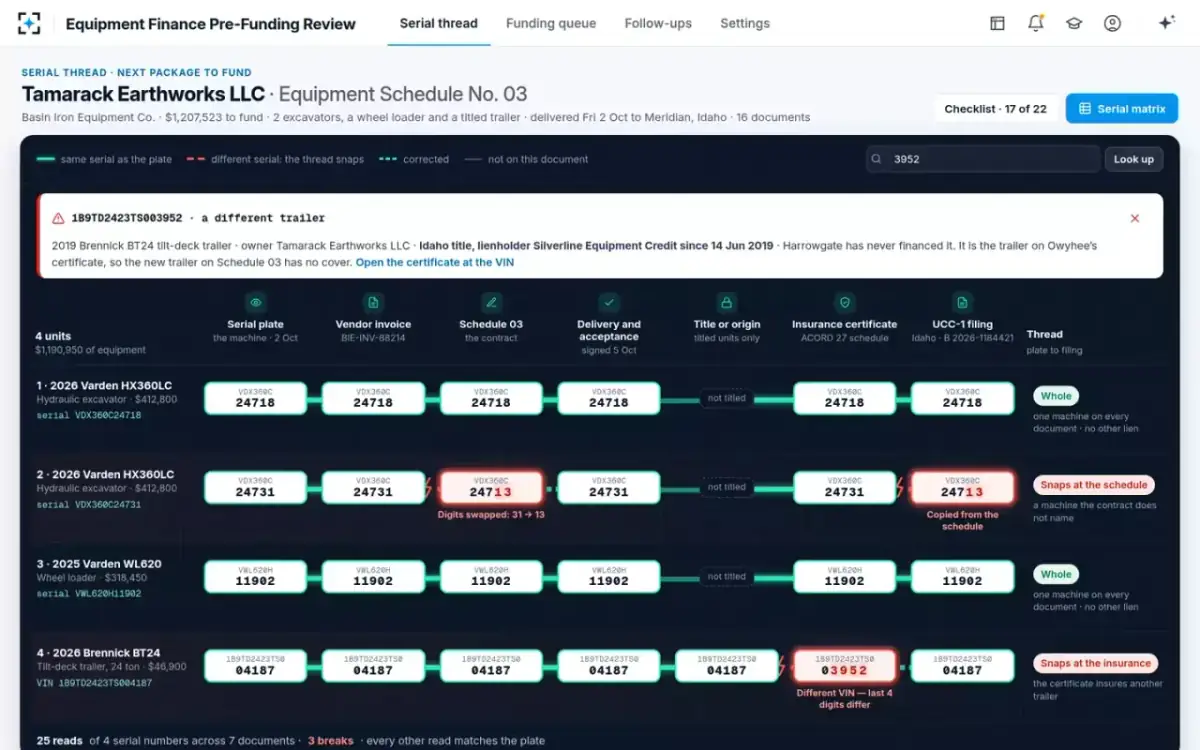Screen dimensions: 1200x750
Task: Select the 24718 cell under Serial plate
Action: (x=255, y=398)
